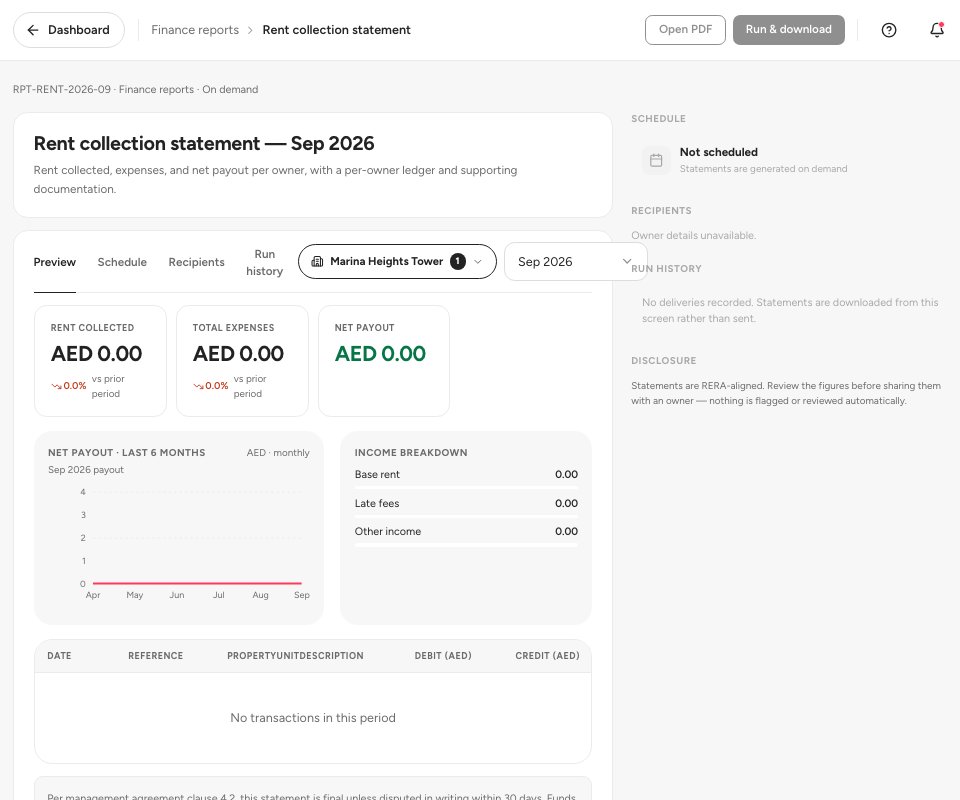Screen dimensions: 960x800
Task: Click the down-trend arrow under Rent Collected
Action: [56, 386]
